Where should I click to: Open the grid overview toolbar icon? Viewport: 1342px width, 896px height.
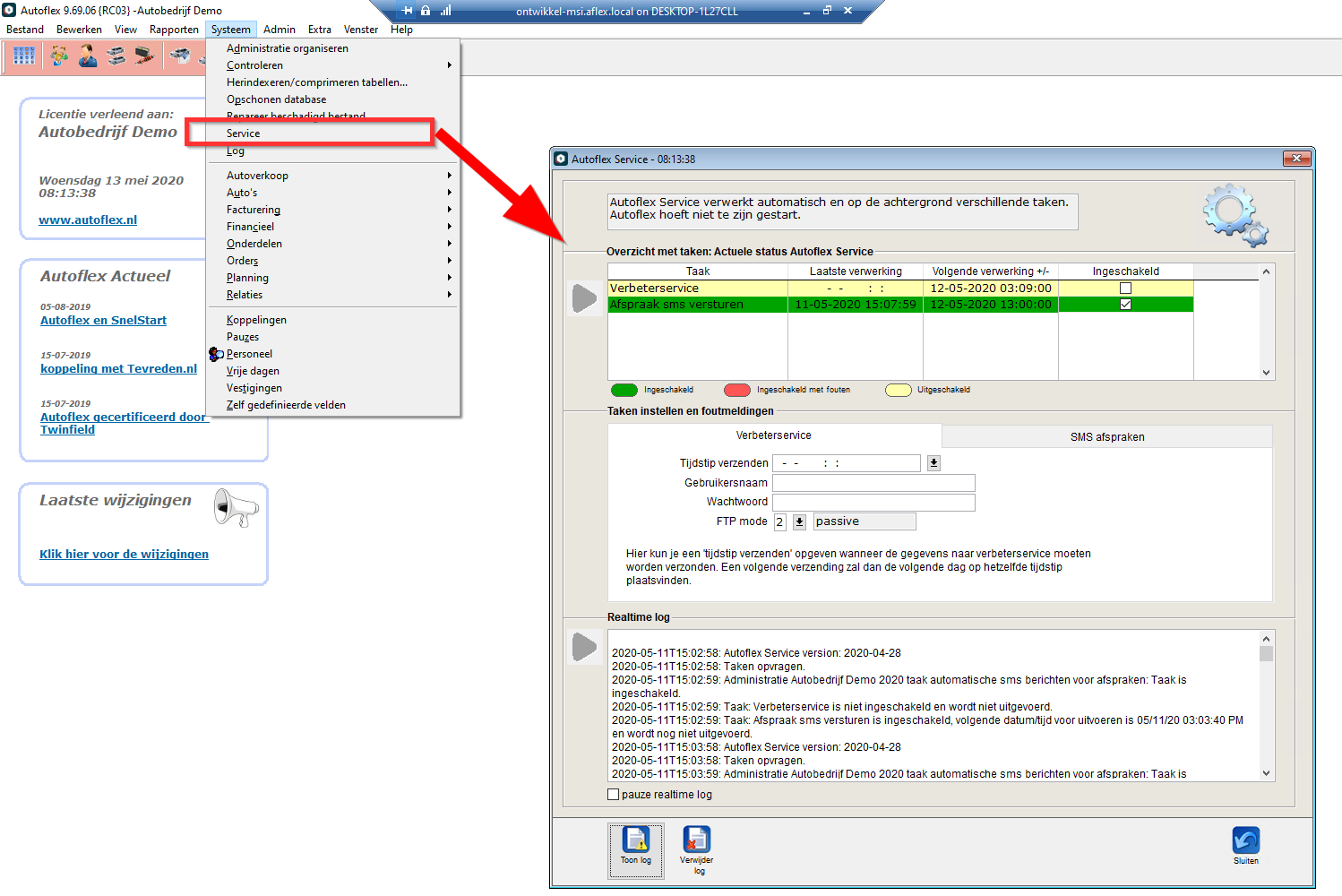click(x=24, y=56)
